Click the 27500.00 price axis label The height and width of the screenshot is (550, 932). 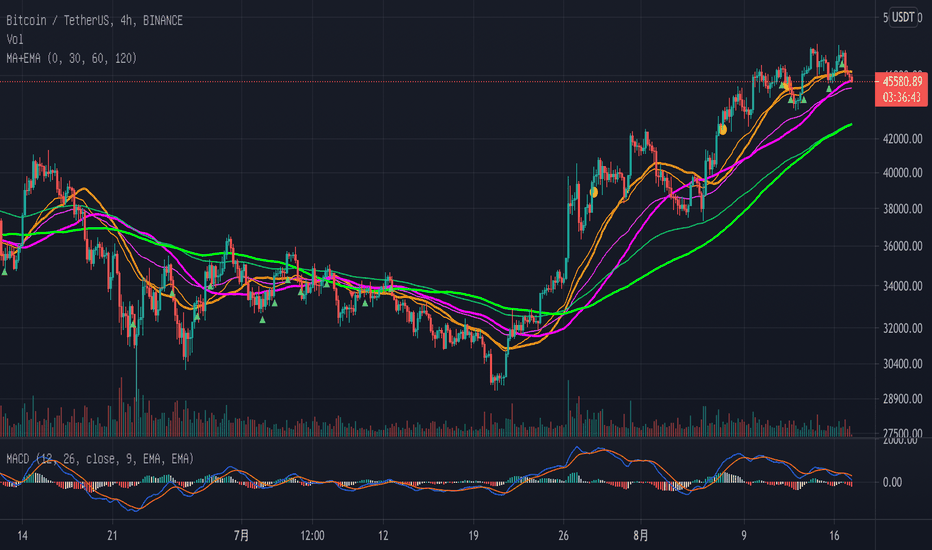[902, 432]
